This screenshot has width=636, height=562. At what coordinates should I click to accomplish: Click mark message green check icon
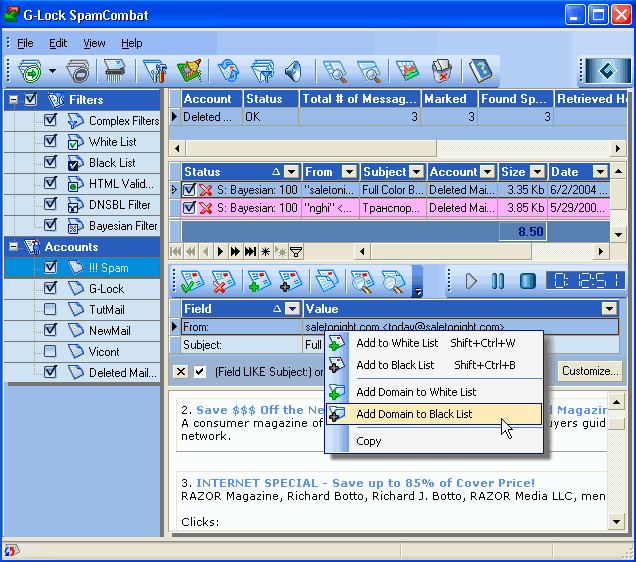192,281
